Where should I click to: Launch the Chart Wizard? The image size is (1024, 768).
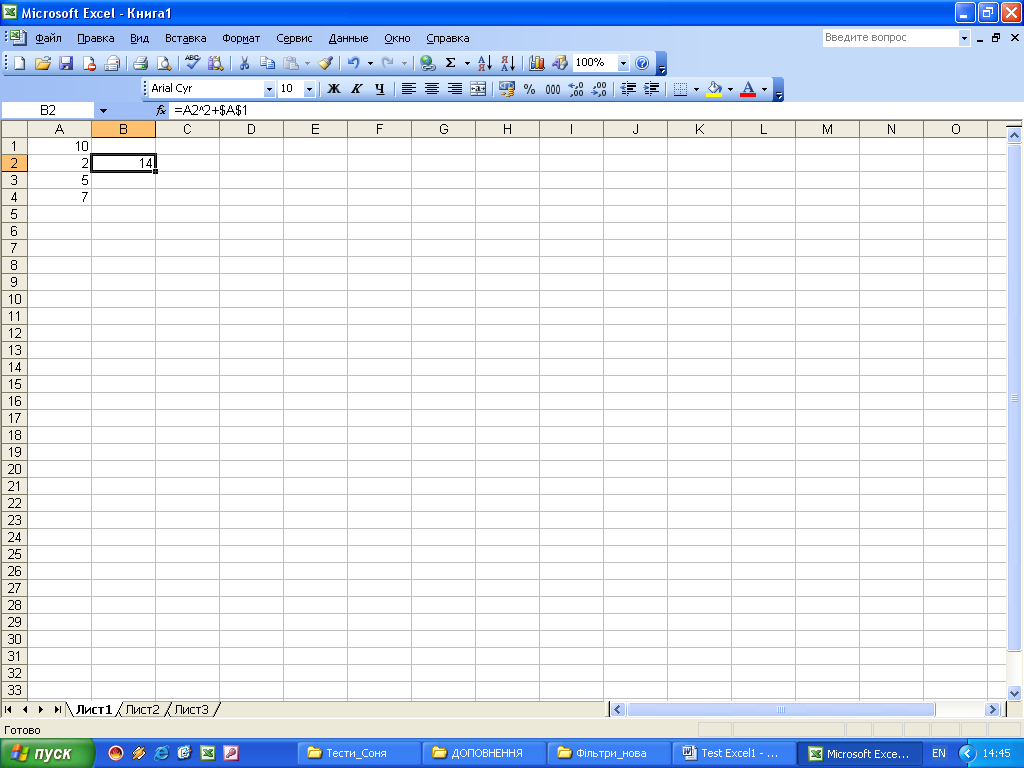[537, 63]
